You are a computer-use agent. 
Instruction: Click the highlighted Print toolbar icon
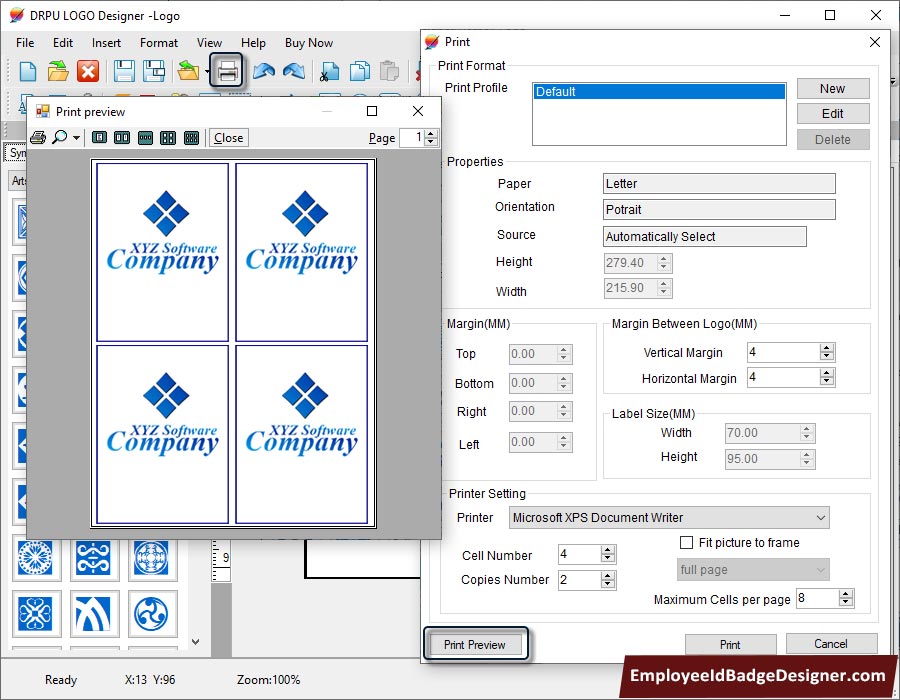pos(228,71)
